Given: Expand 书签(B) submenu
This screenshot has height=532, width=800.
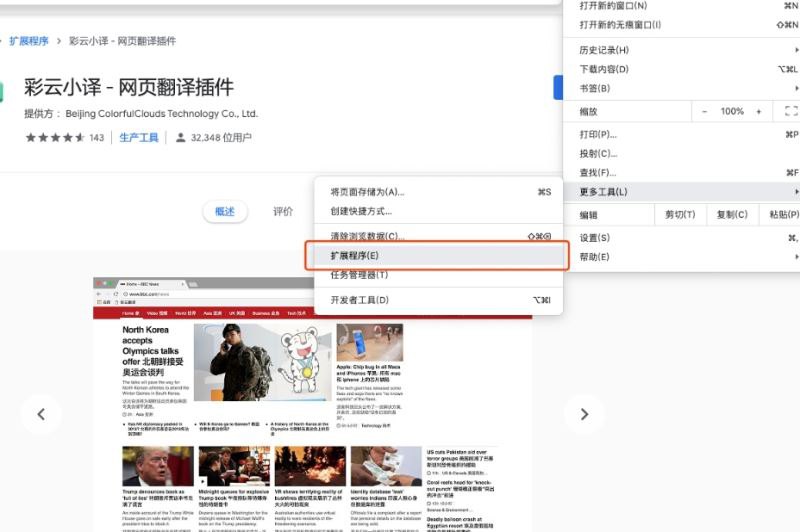Looking at the screenshot, I should (682, 88).
